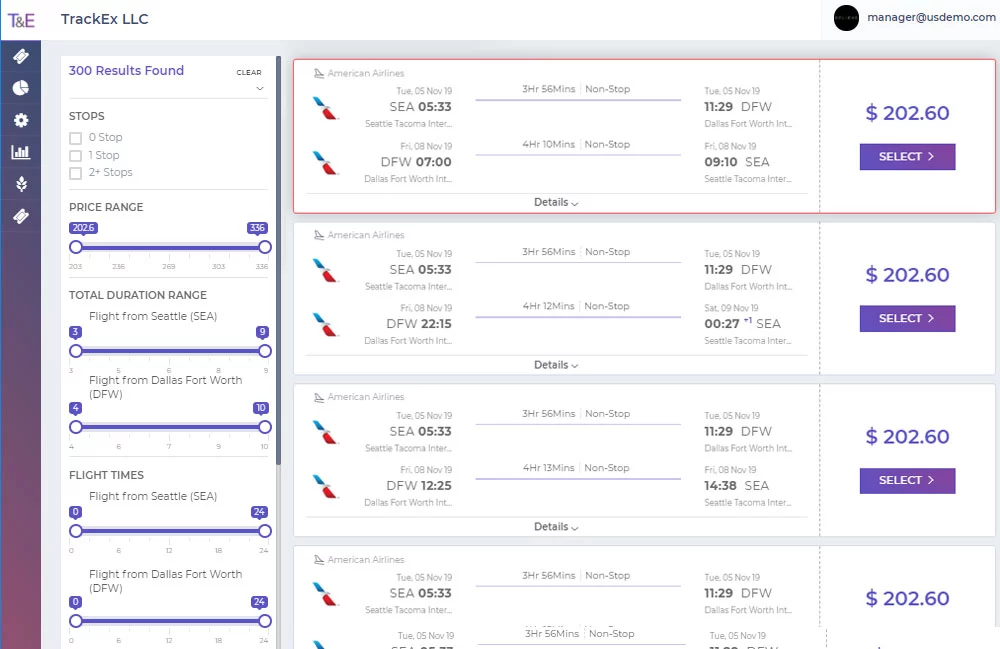
Task: Click the ticket icon below the leaf icon
Action: click(x=20, y=216)
